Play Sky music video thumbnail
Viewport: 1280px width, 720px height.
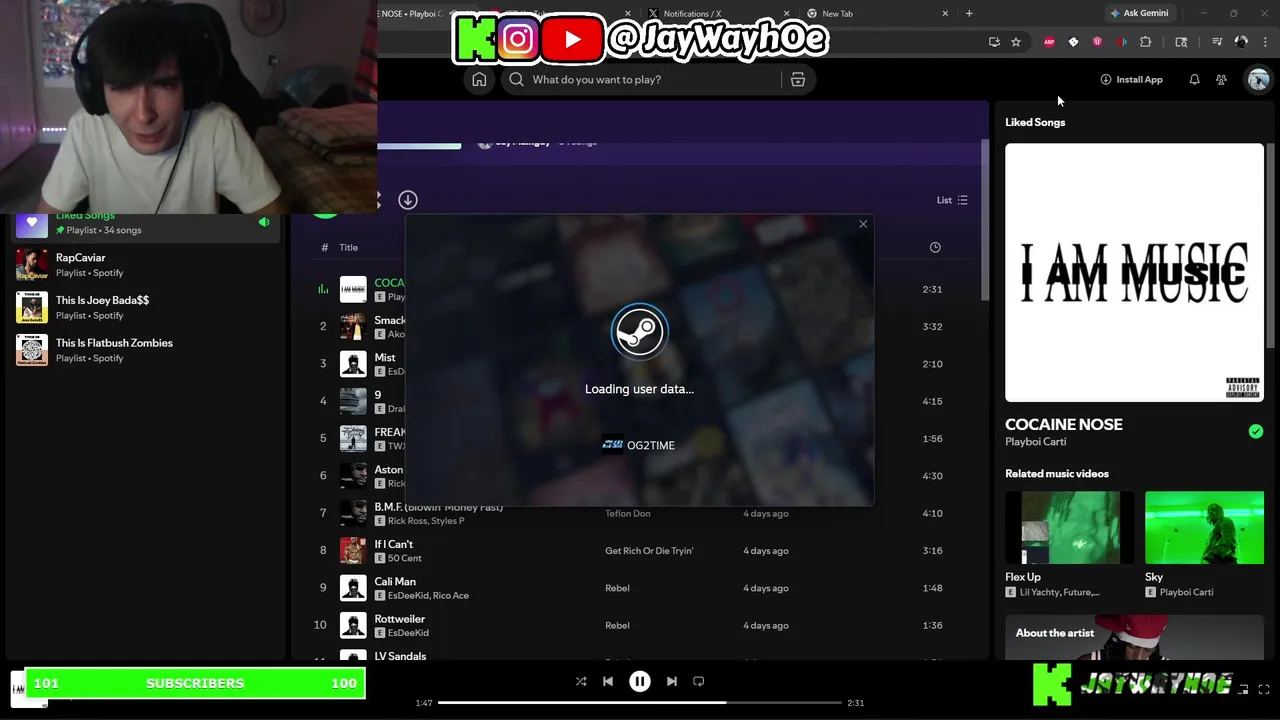click(1204, 527)
